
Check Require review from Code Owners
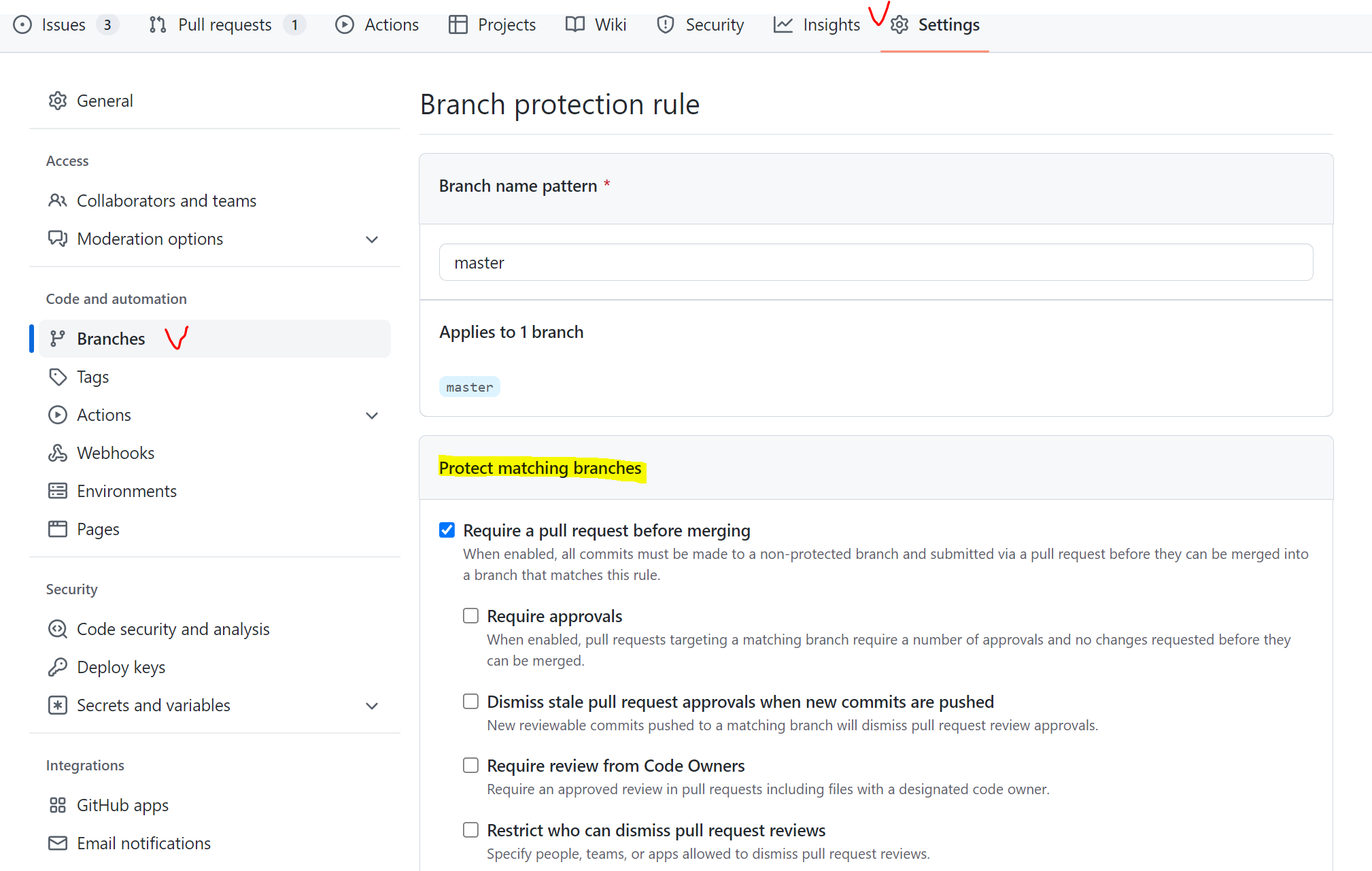(x=470, y=765)
